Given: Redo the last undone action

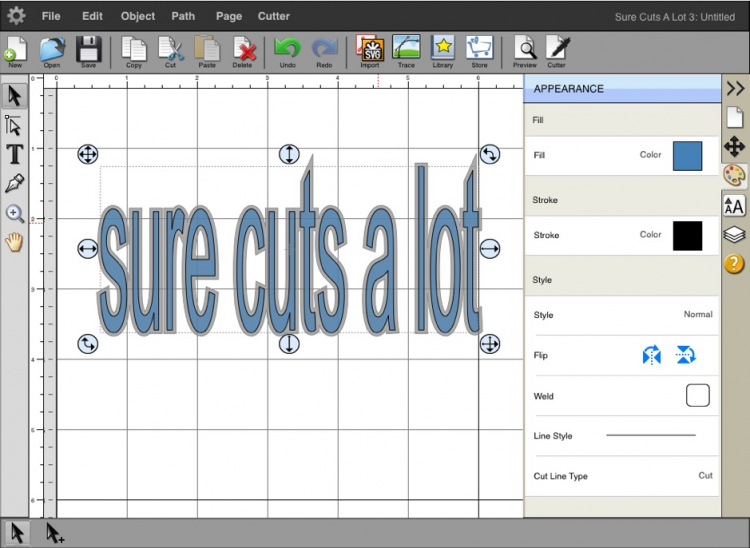Looking at the screenshot, I should coord(324,52).
